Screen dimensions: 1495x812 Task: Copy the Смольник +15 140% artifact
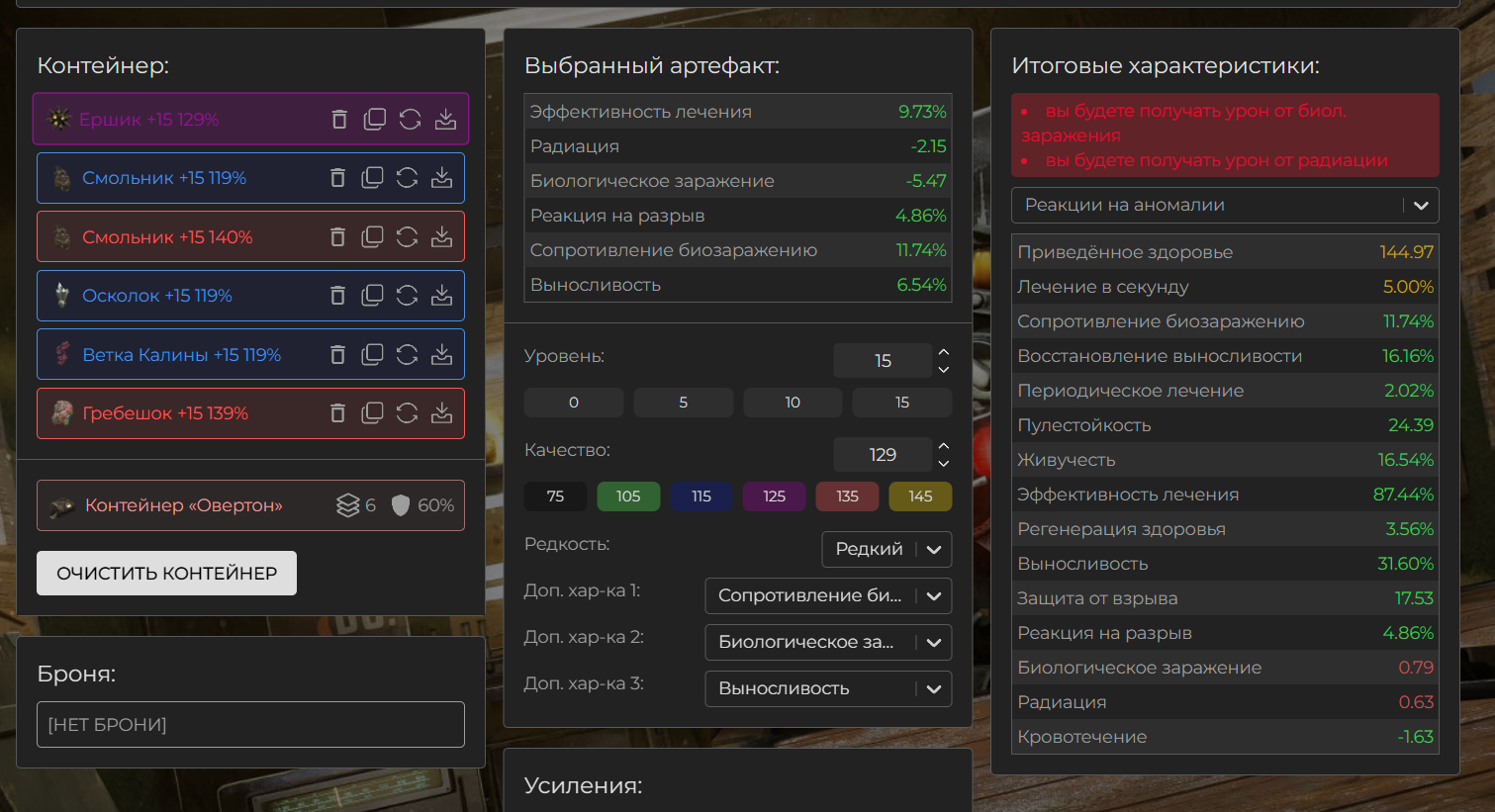pos(372,237)
